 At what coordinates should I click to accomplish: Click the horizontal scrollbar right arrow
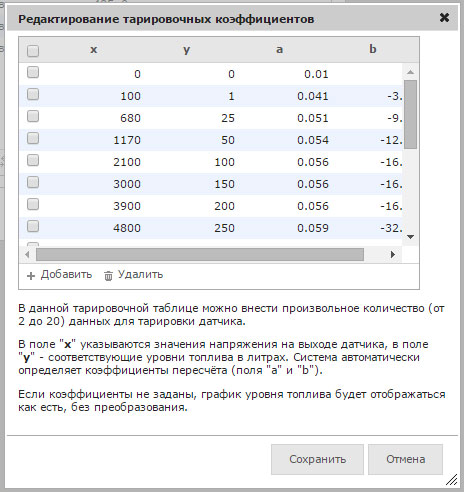coord(393,255)
